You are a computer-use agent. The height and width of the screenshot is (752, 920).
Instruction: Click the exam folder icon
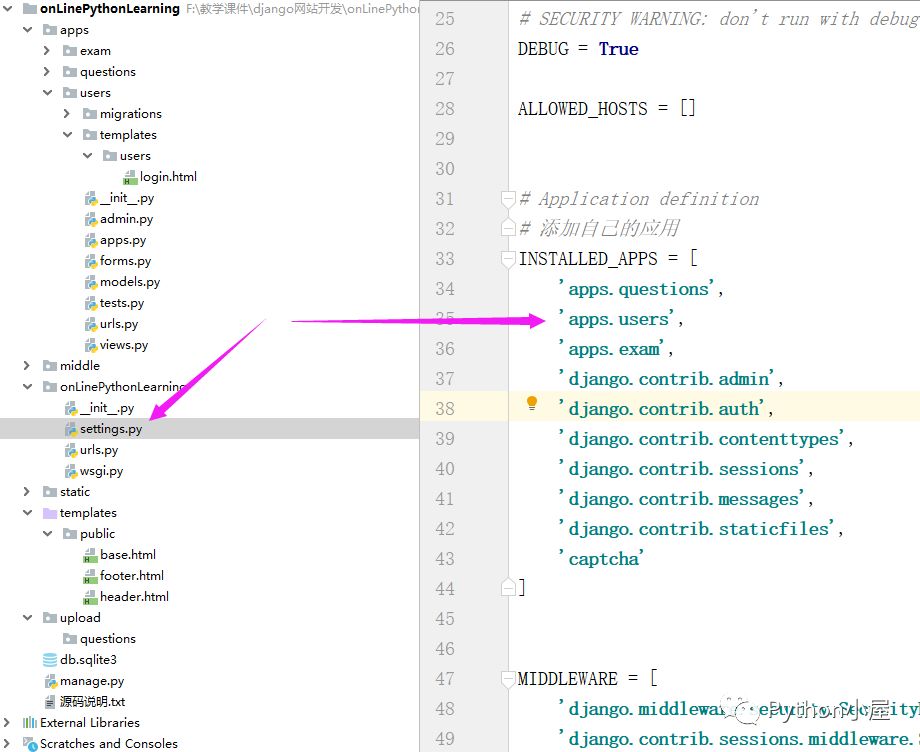click(x=70, y=51)
